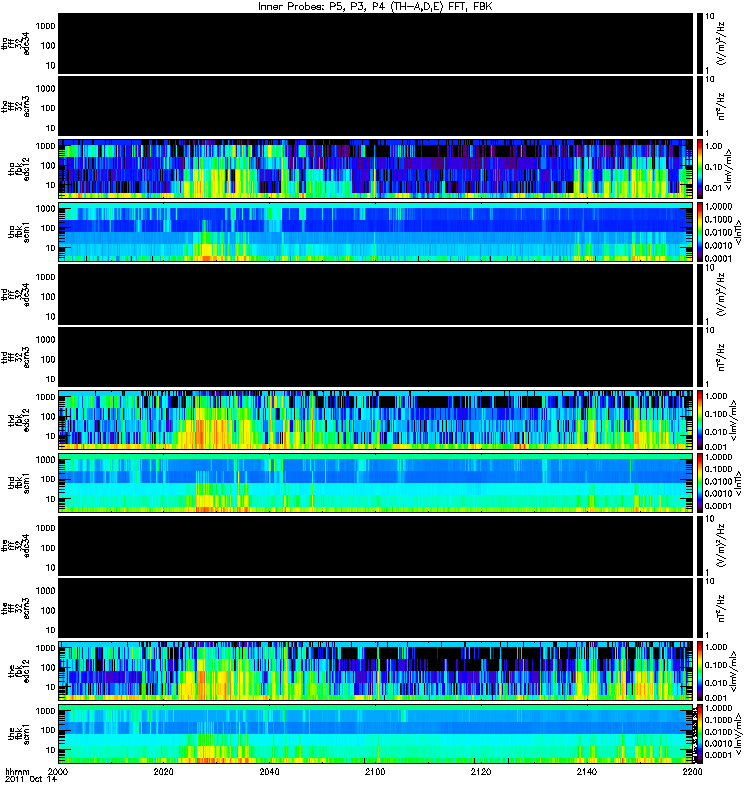
Task: Click the 2140 time axis label
Action: coord(587,772)
